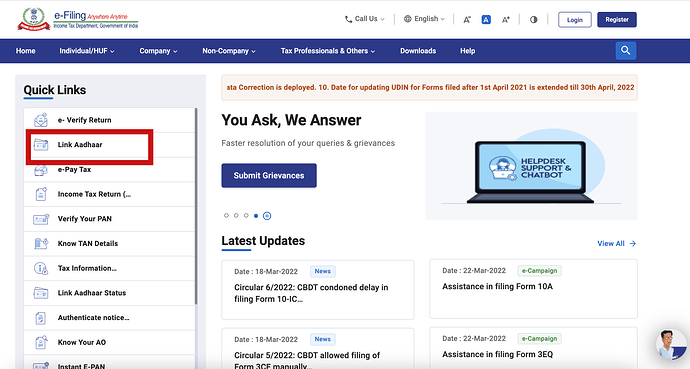Open the Circular 6/2022 news card
This screenshot has height=369, width=690.
pos(318,289)
